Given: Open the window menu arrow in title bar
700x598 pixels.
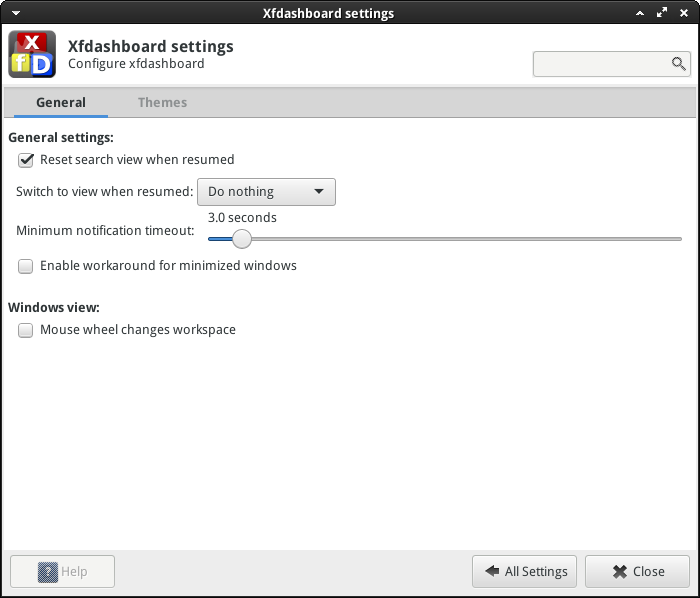Looking at the screenshot, I should [x=16, y=13].
